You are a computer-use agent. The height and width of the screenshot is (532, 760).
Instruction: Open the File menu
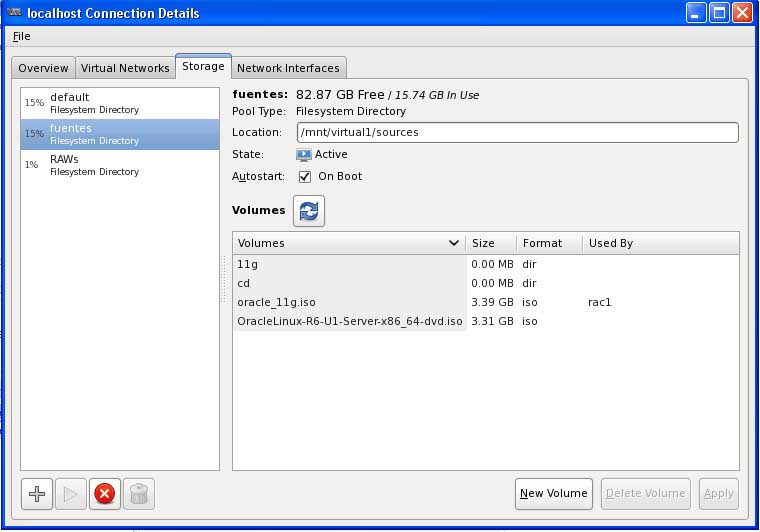click(21, 36)
